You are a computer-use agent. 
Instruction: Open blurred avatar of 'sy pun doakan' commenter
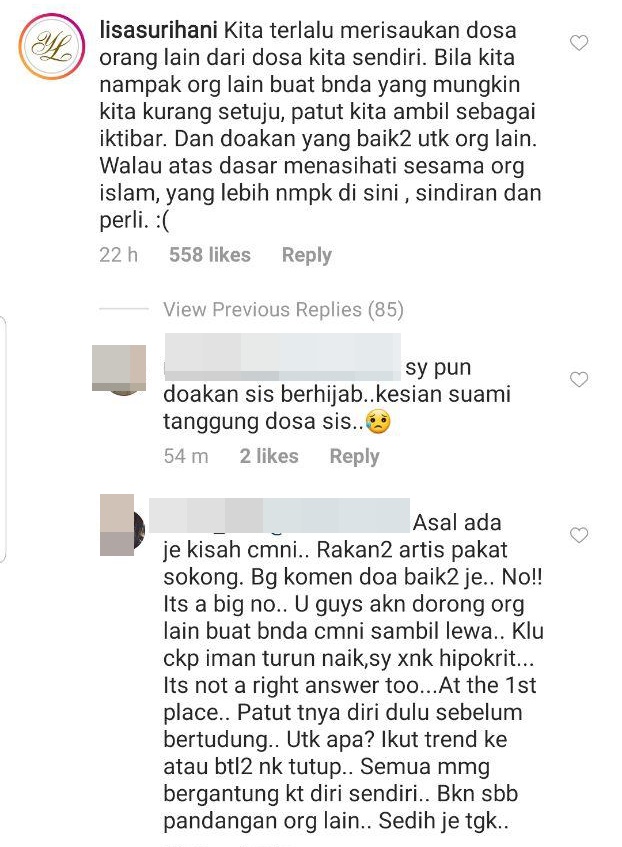(x=119, y=370)
